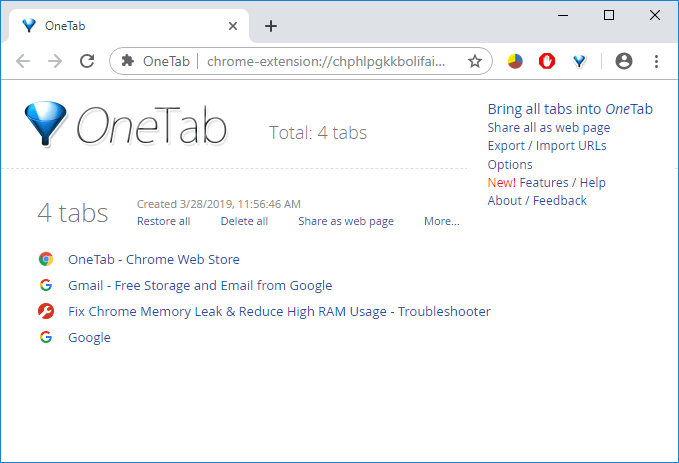Click the back navigation arrow
679x463 pixels.
coord(23,61)
